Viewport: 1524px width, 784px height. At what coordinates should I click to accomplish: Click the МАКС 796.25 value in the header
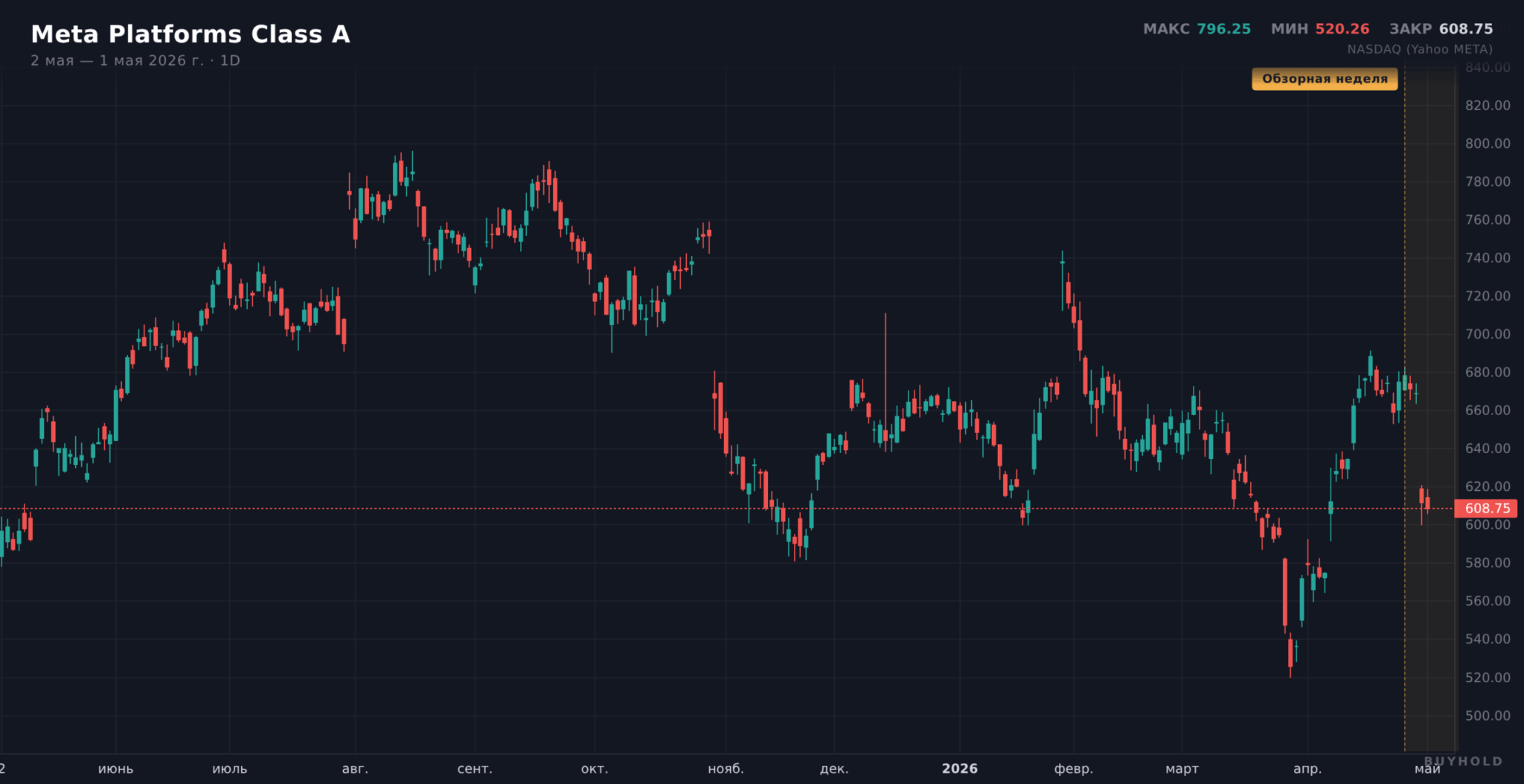[x=1197, y=29]
